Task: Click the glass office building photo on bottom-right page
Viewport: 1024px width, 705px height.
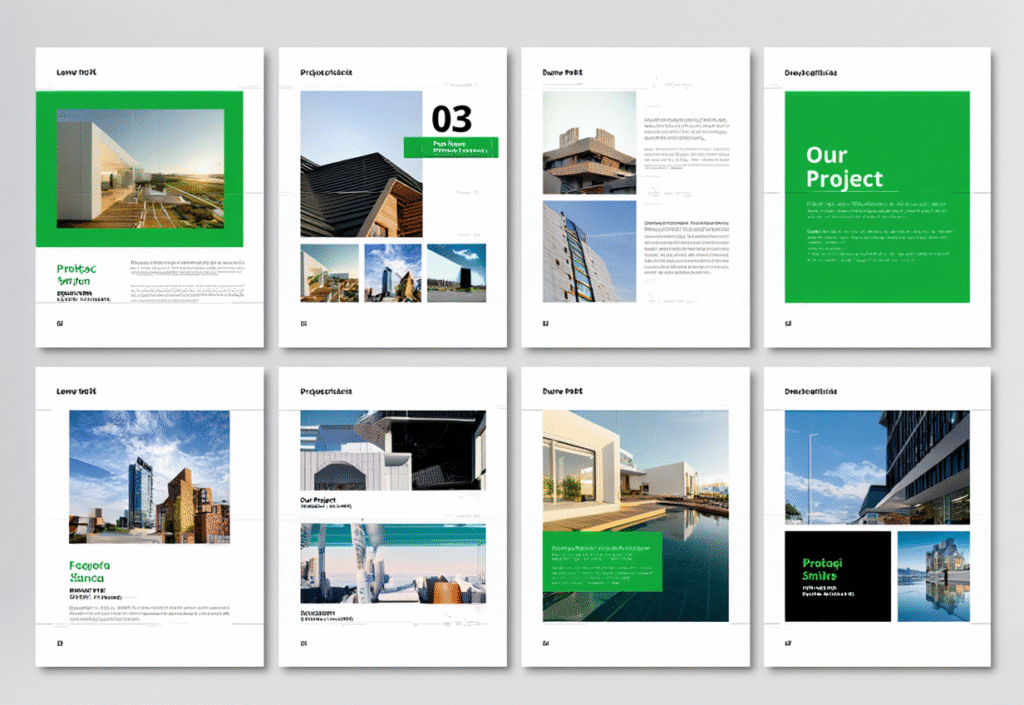Action: [877, 467]
